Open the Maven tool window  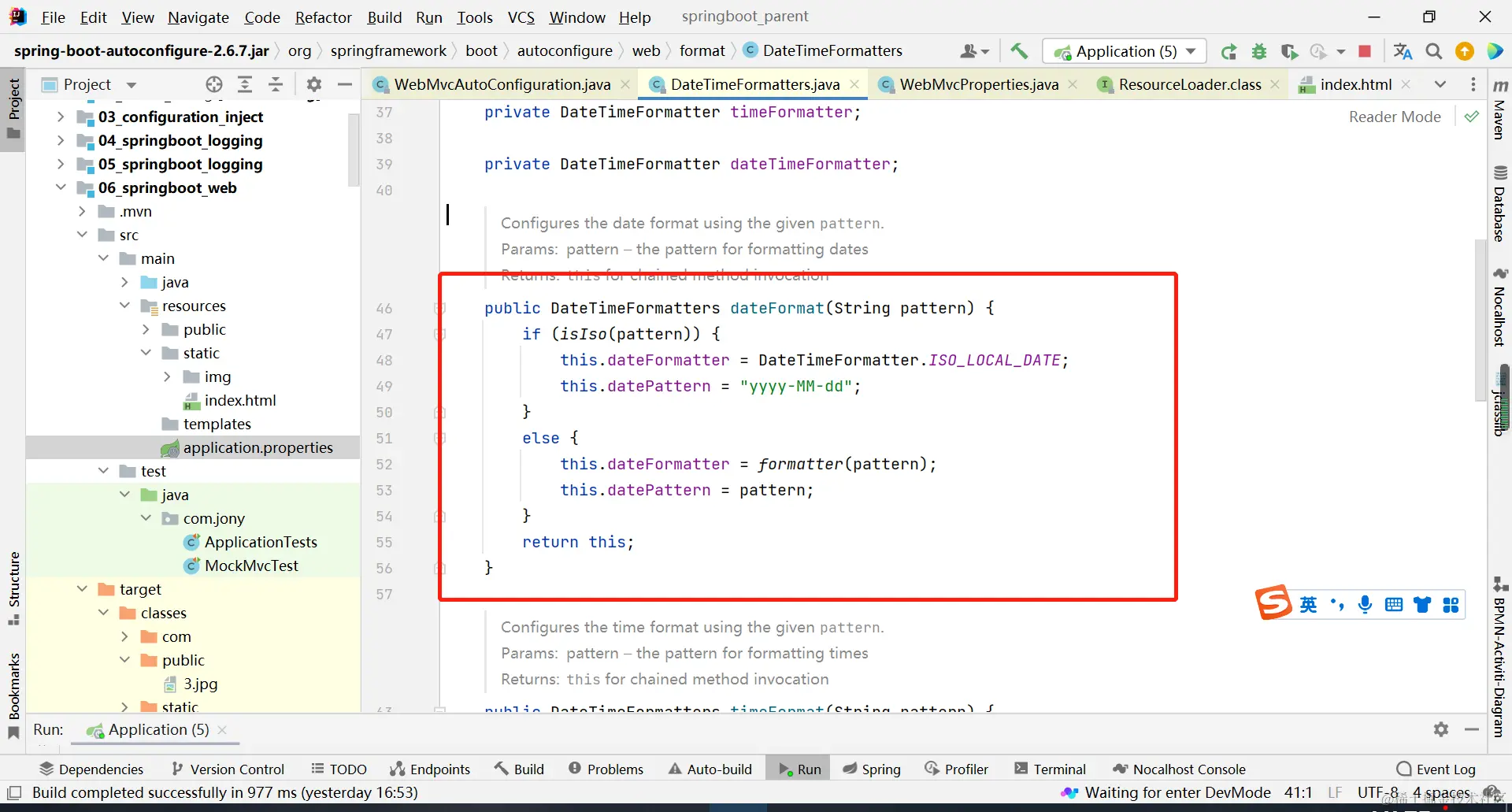click(1500, 109)
